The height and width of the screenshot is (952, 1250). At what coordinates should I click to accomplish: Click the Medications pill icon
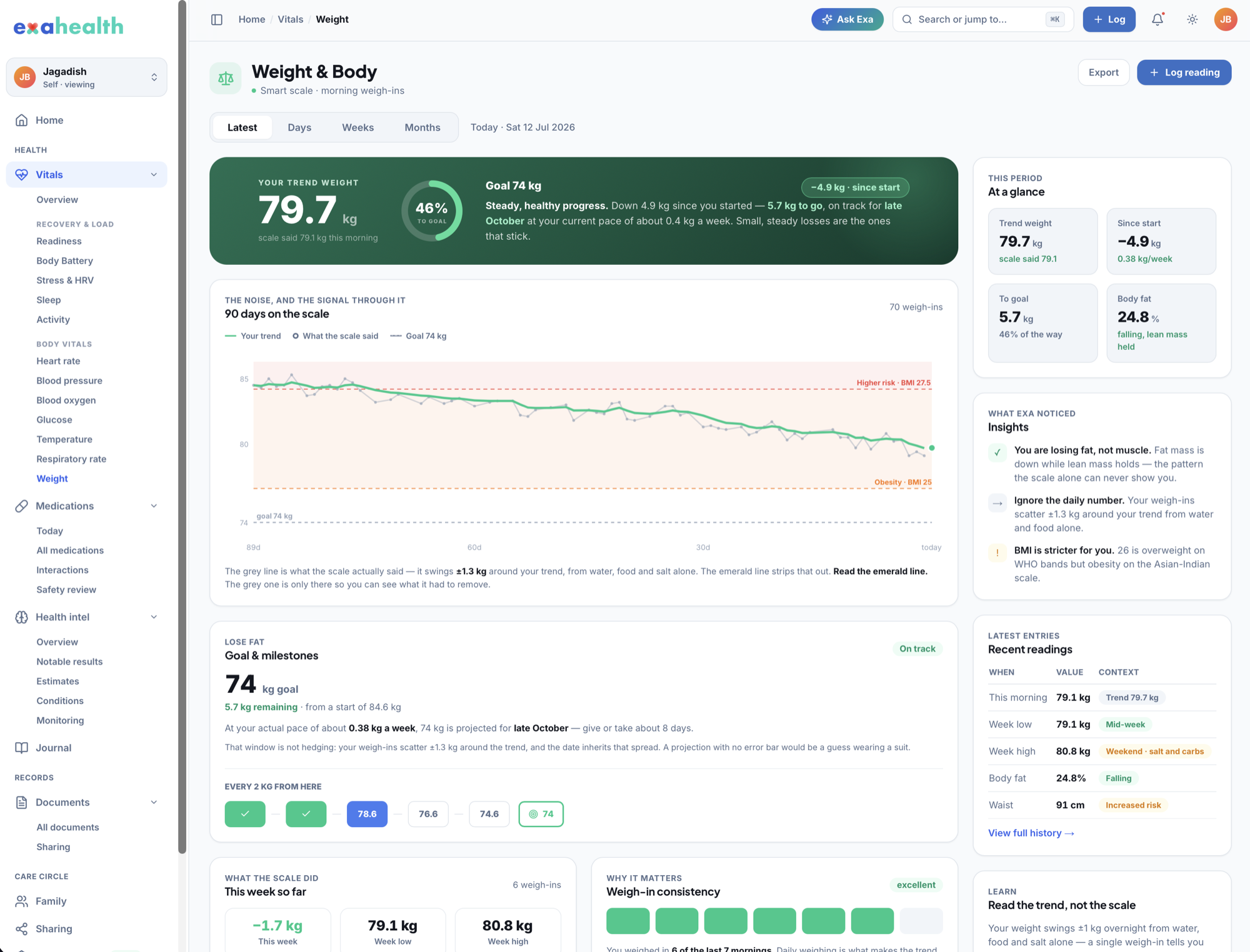coord(22,506)
